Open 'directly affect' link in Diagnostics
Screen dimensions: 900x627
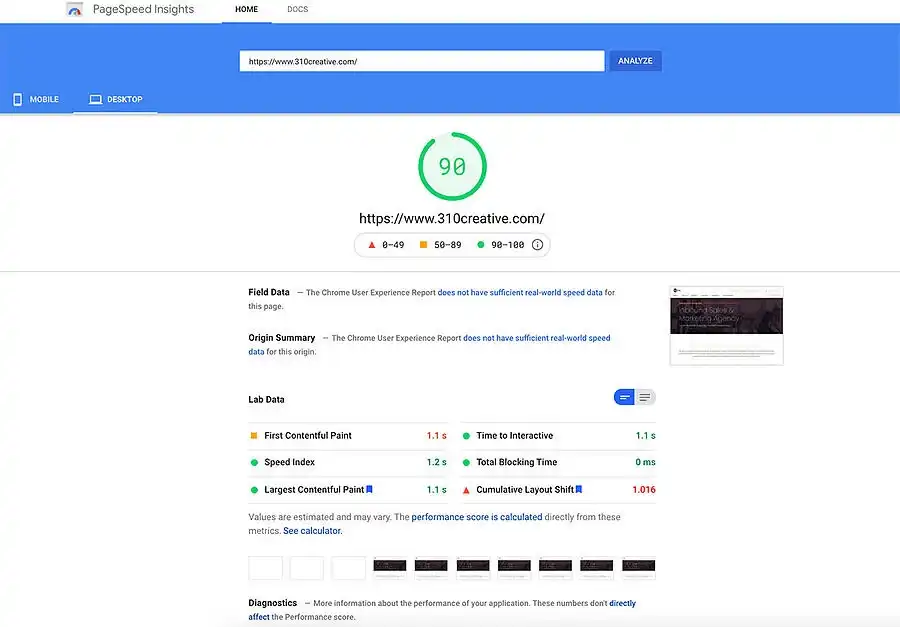click(622, 603)
